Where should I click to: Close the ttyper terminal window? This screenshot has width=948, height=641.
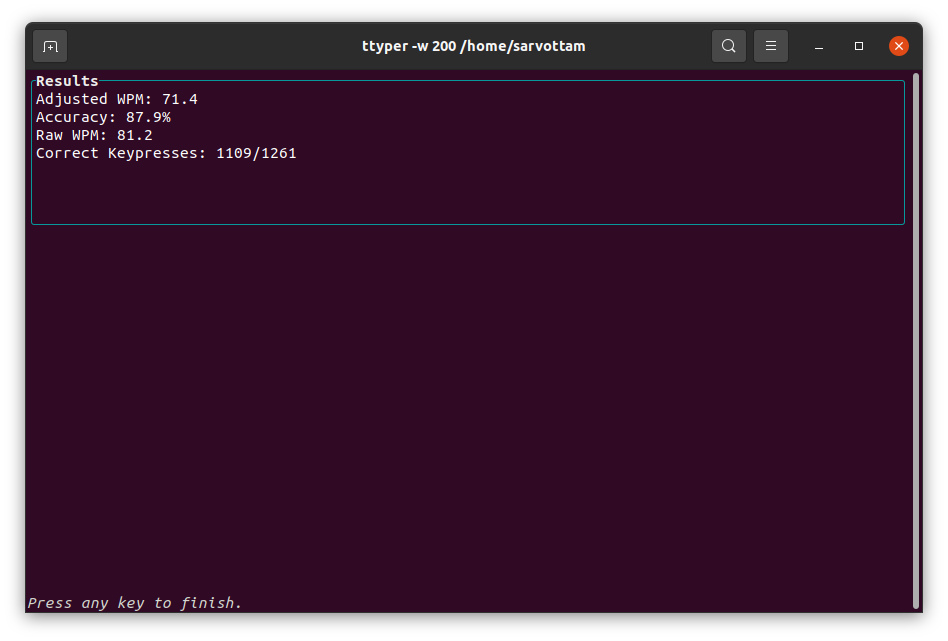(x=898, y=46)
